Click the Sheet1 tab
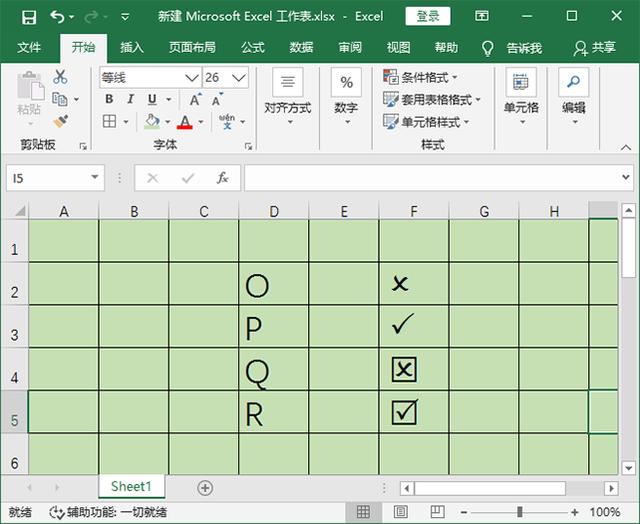This screenshot has height=524, width=640. pos(131,486)
